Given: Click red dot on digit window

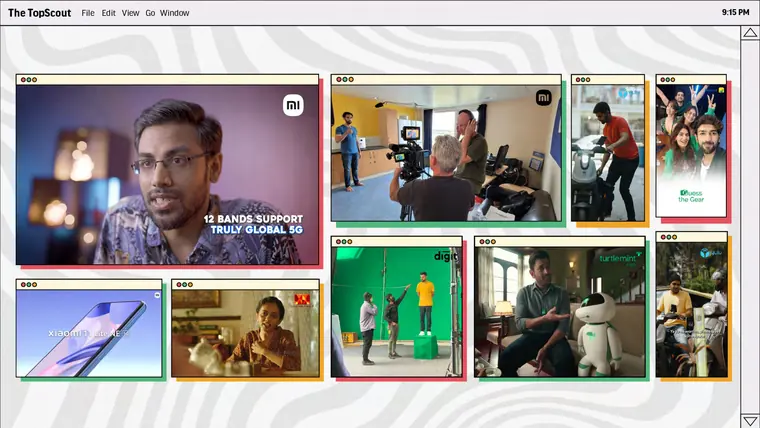Looking at the screenshot, I should pyautogui.click(x=338, y=241).
